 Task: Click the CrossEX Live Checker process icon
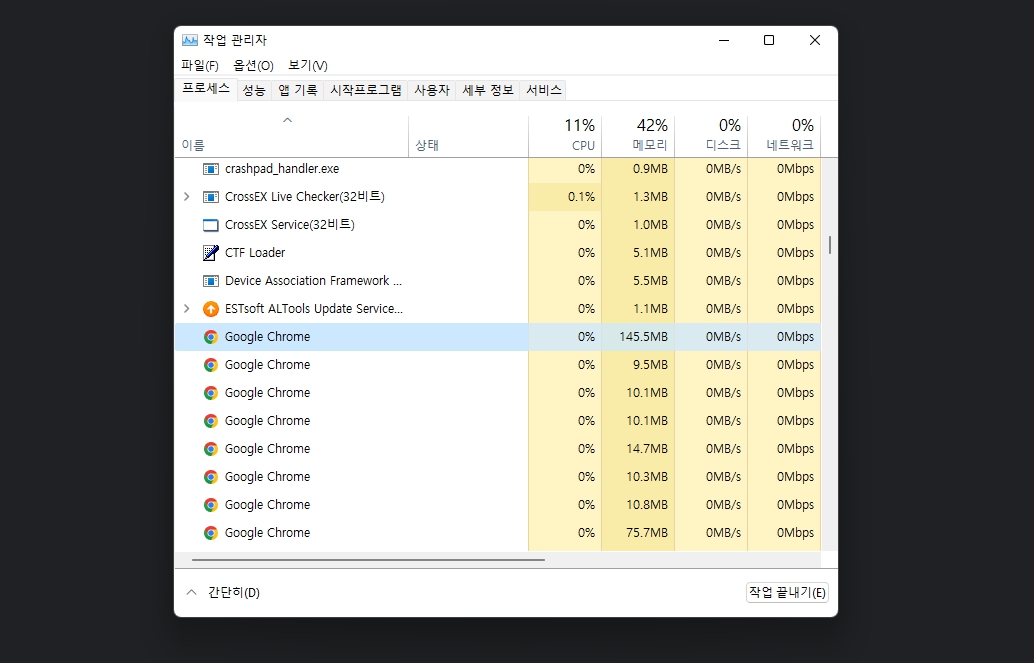click(x=210, y=197)
